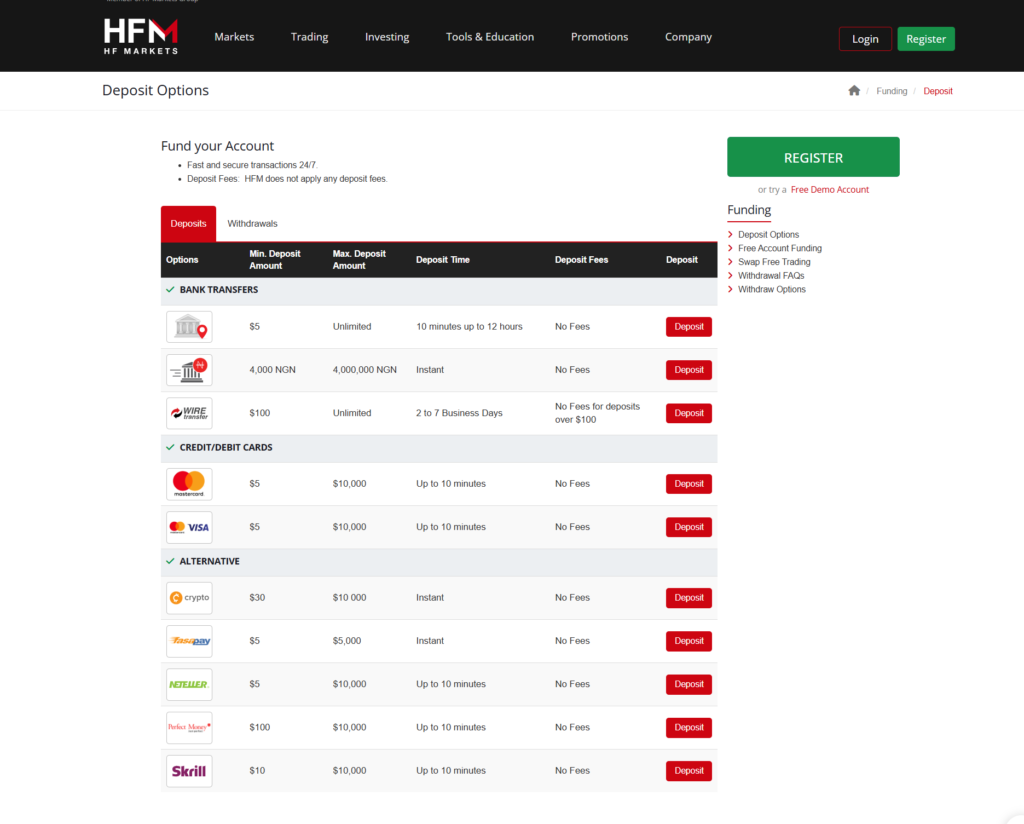Click Deposit for the Visa row

point(689,527)
